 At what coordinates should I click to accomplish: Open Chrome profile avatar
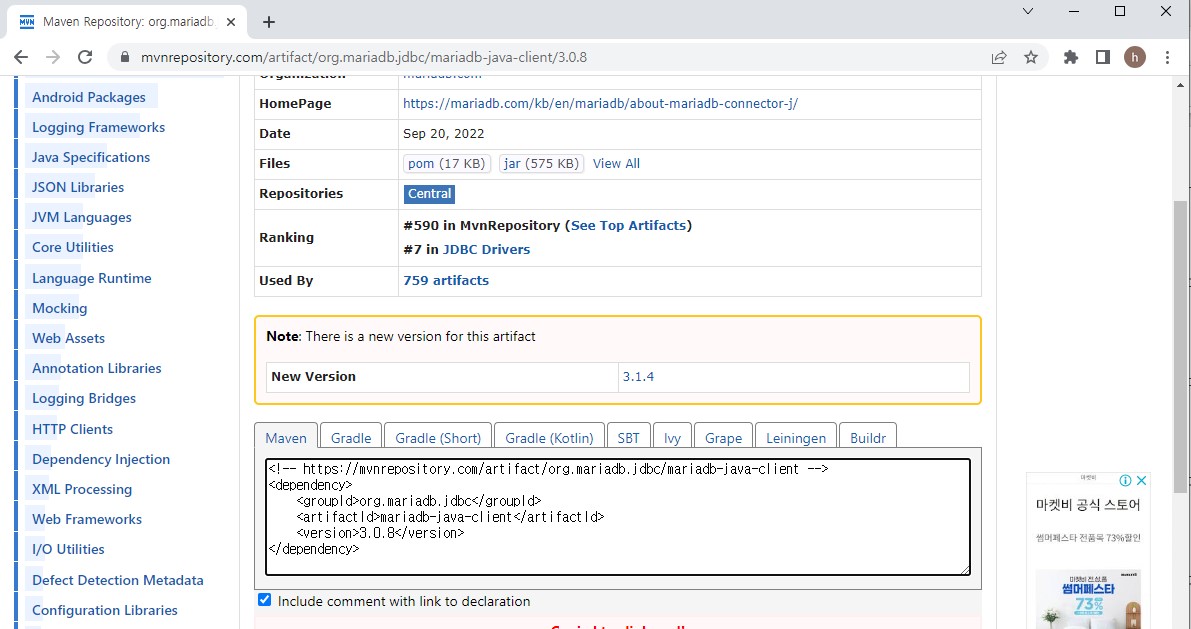coord(1135,57)
